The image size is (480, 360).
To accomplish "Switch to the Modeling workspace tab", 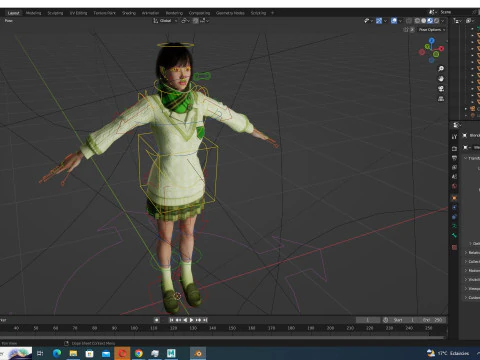I will coord(33,13).
